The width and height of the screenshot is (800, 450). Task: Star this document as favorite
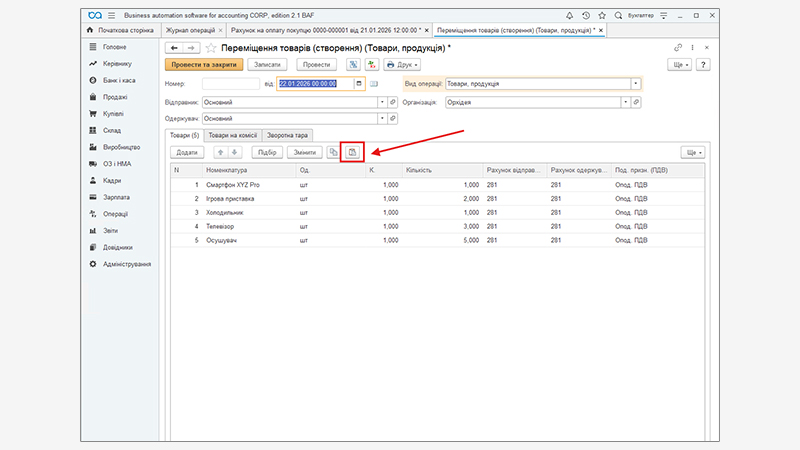211,47
